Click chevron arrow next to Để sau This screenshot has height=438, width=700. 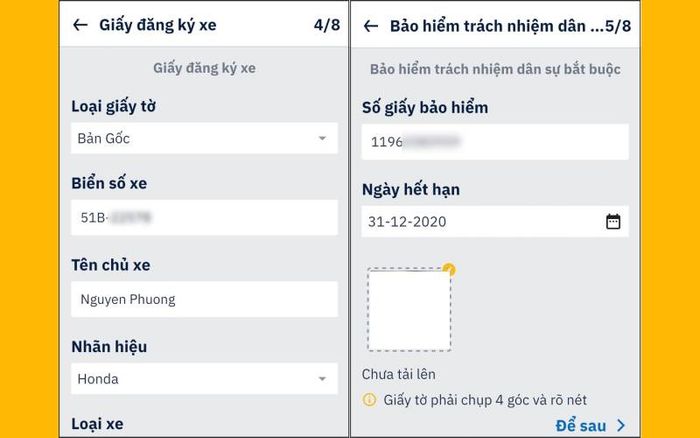(x=621, y=425)
